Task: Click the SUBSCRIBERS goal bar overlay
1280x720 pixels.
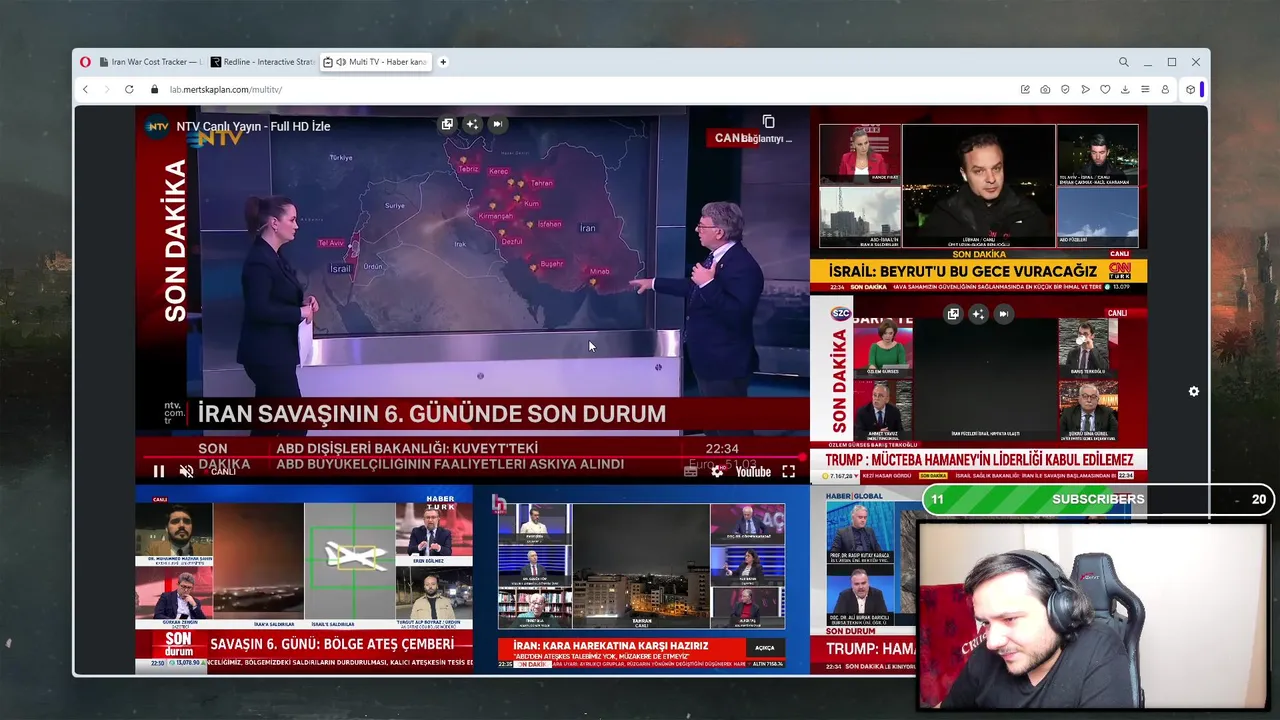Action: click(1097, 499)
